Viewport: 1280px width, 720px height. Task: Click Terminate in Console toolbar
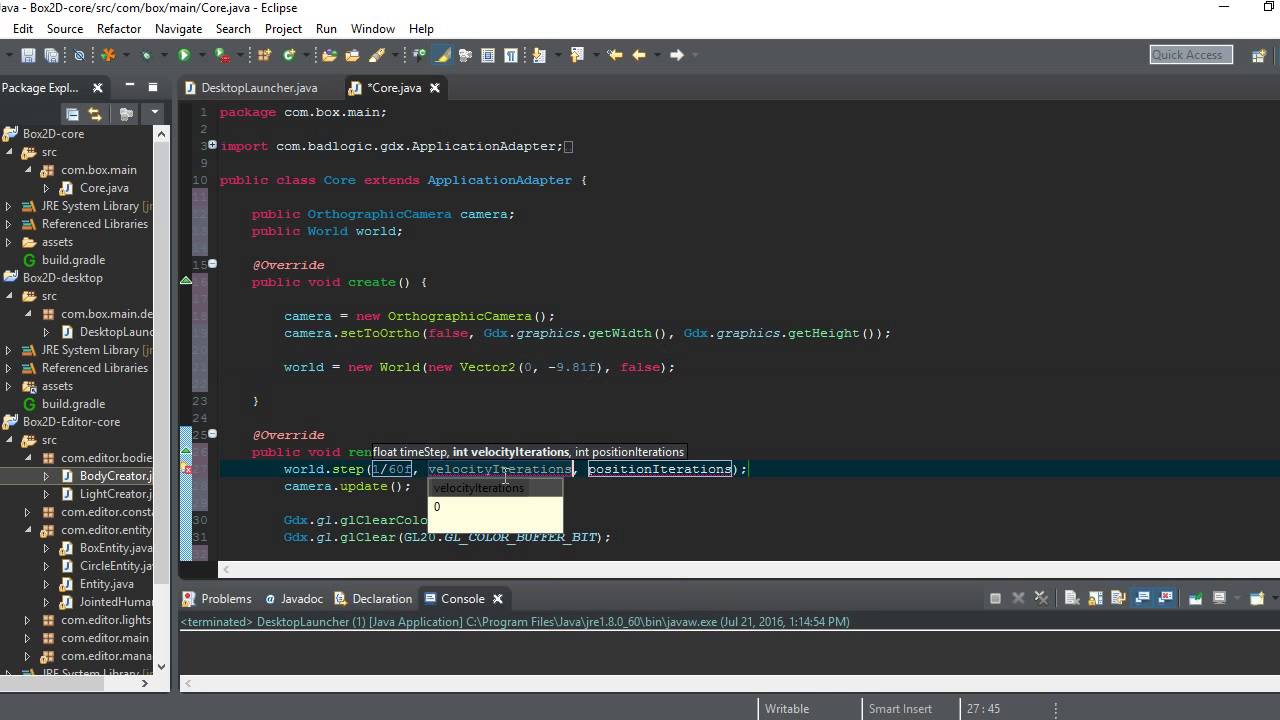(x=995, y=598)
